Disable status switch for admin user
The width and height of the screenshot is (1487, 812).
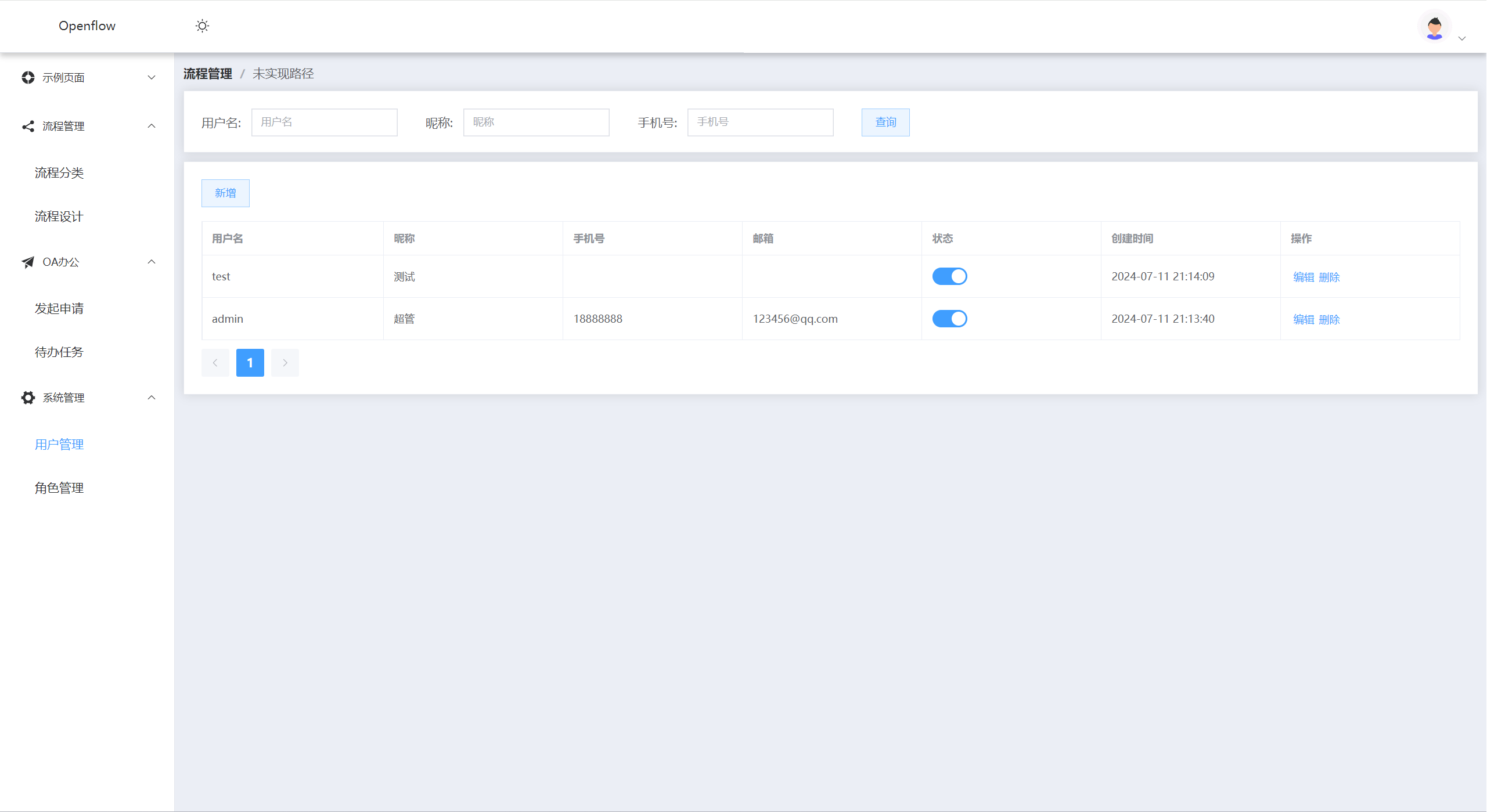(x=949, y=319)
